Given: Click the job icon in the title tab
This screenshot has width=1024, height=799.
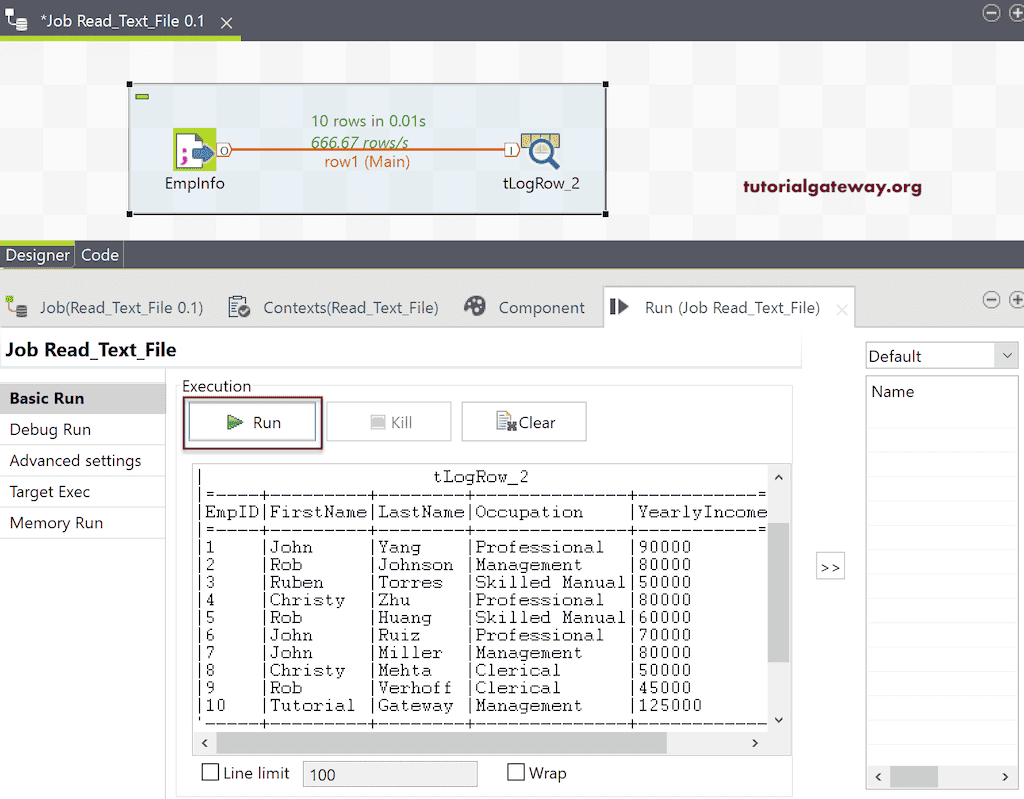Looking at the screenshot, I should (14, 20).
